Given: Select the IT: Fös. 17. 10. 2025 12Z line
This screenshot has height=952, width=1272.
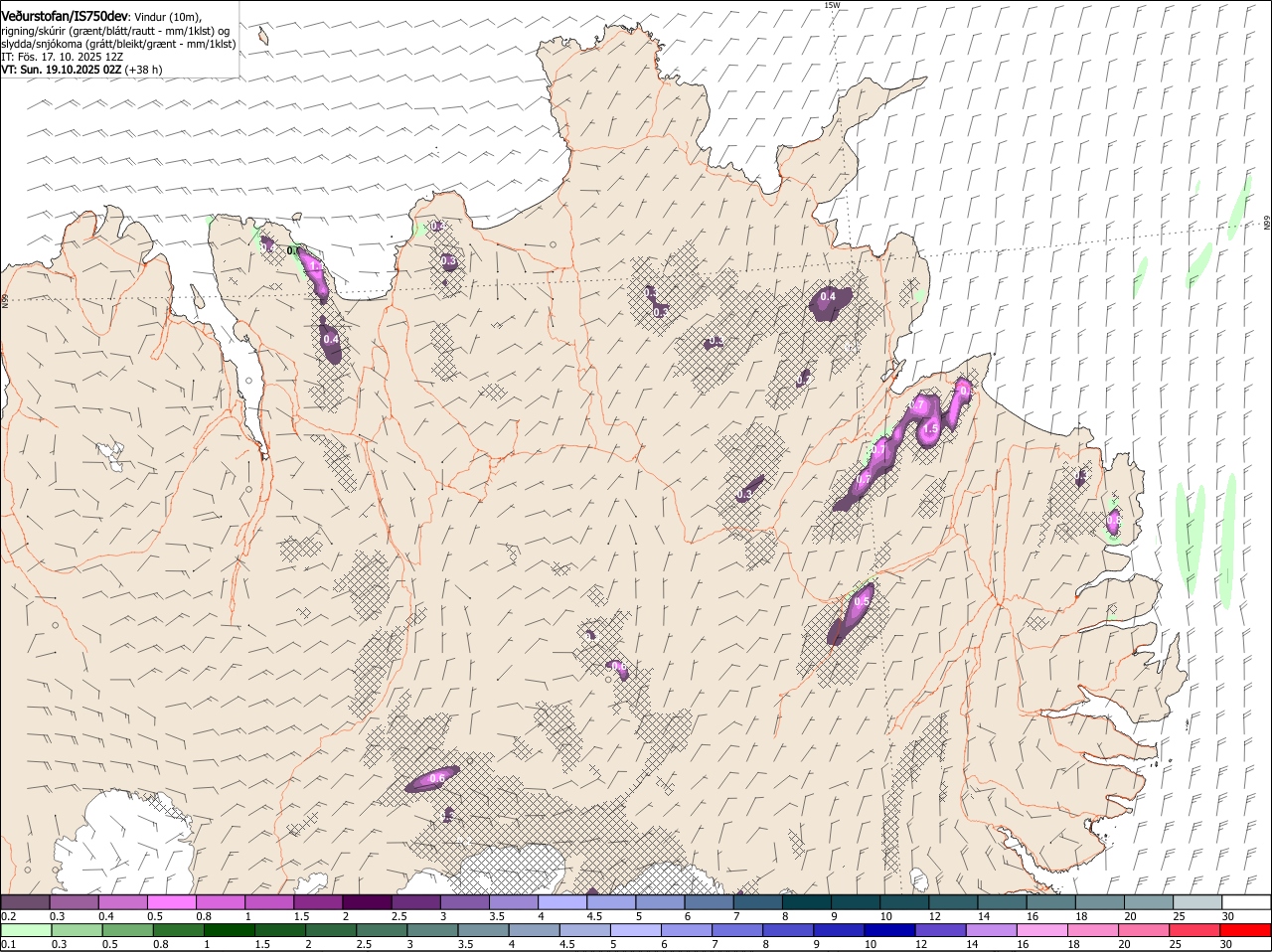Looking at the screenshot, I should pyautogui.click(x=62, y=57).
